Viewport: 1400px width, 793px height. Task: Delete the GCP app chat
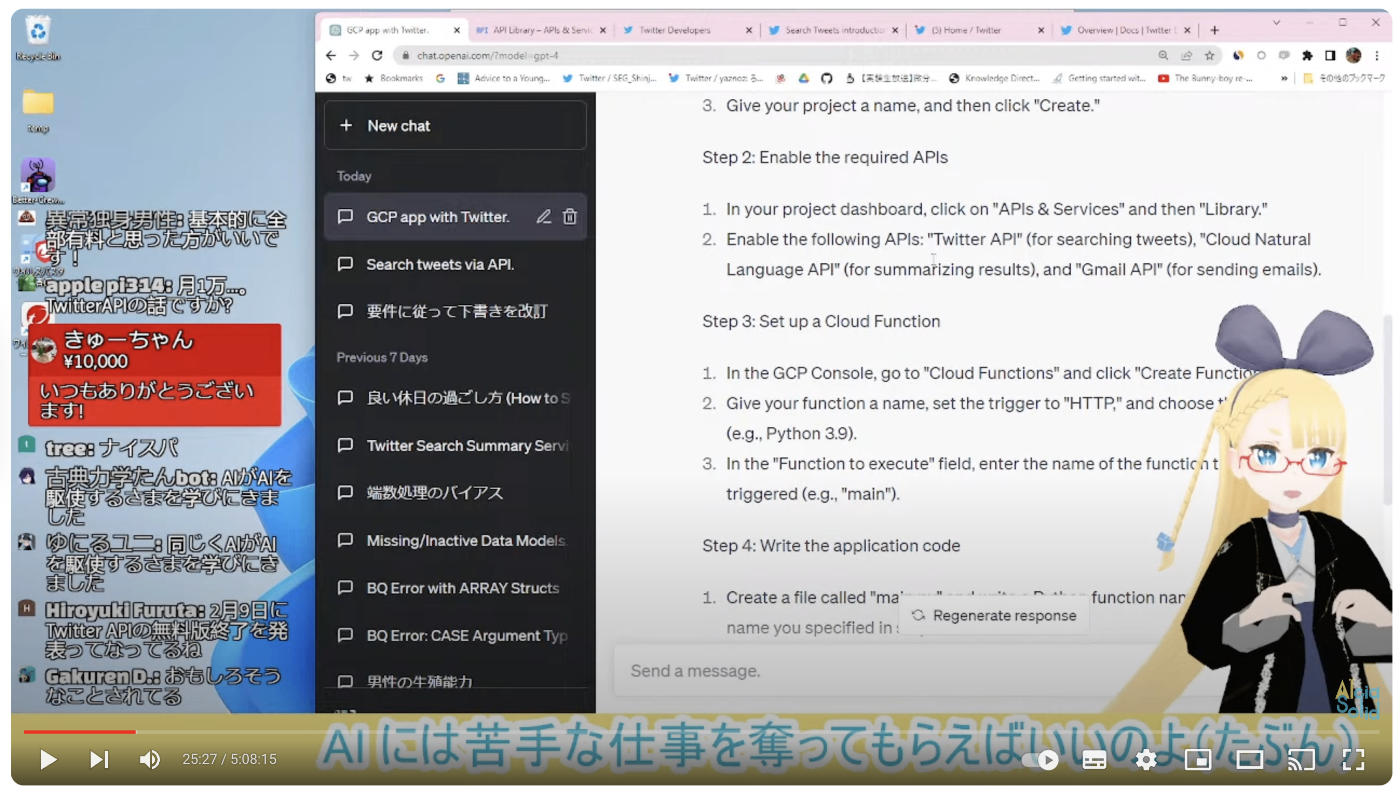point(570,217)
